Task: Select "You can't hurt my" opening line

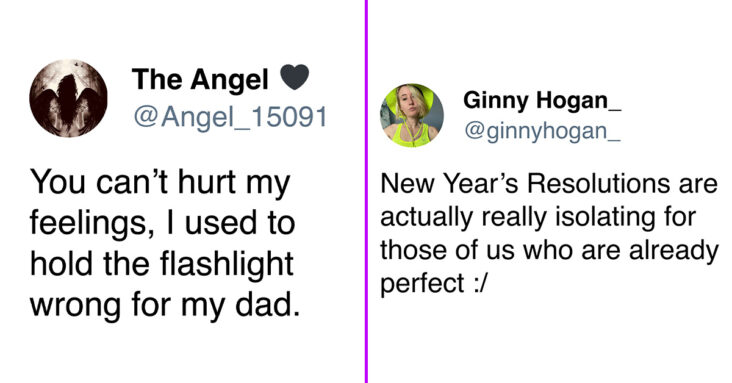Action: click(160, 183)
